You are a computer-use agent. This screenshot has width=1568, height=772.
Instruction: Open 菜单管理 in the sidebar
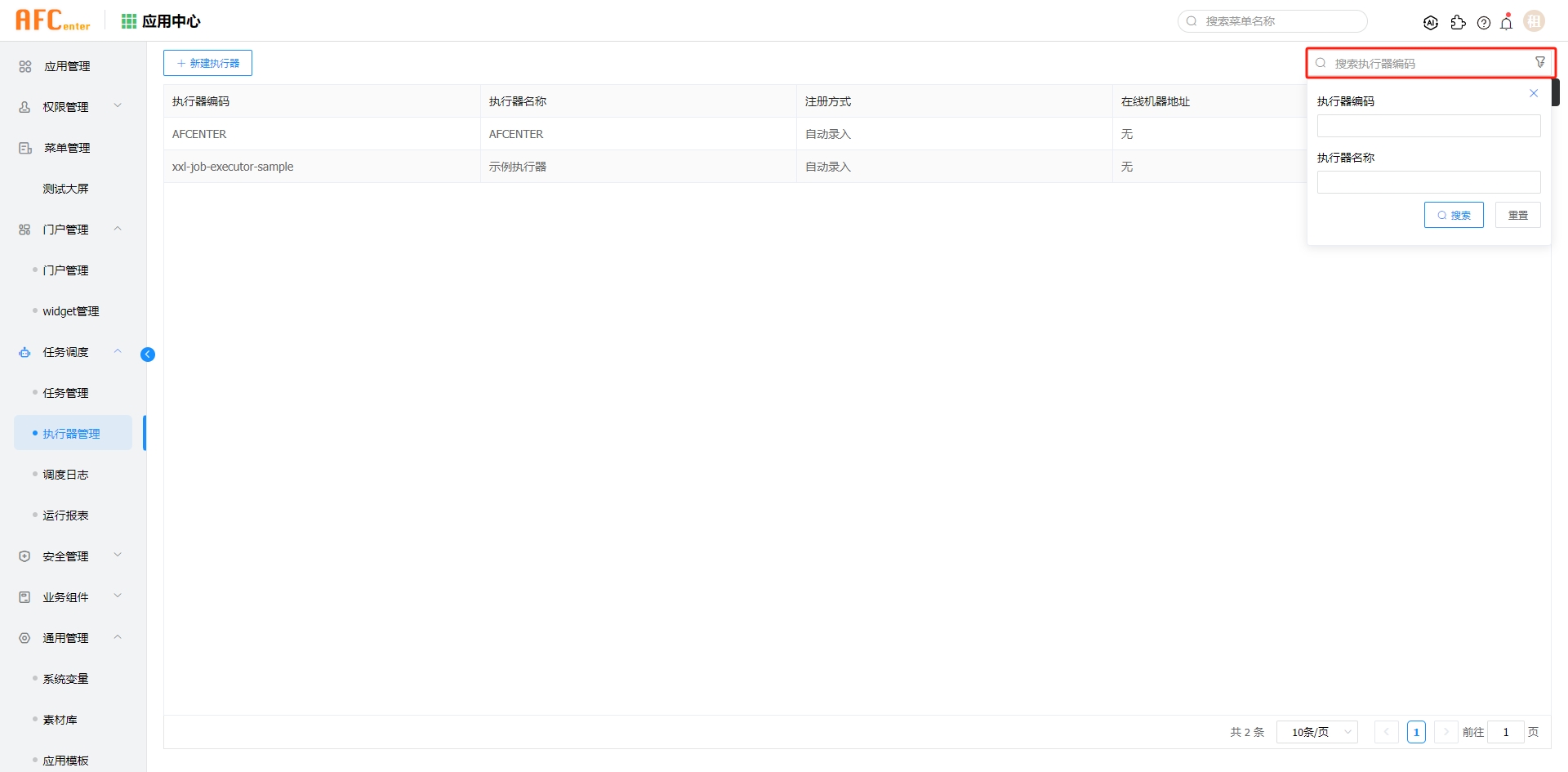point(67,148)
